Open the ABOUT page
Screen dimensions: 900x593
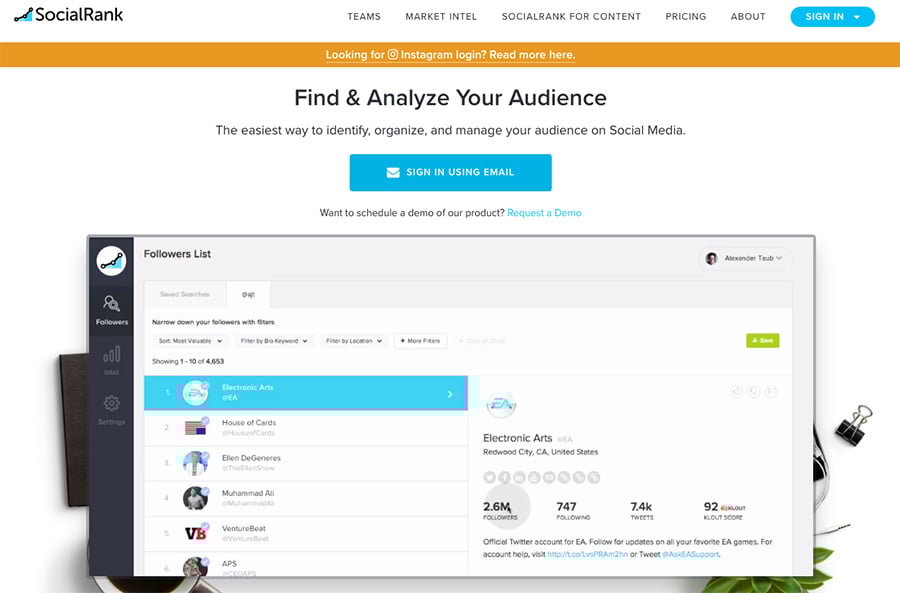[748, 17]
